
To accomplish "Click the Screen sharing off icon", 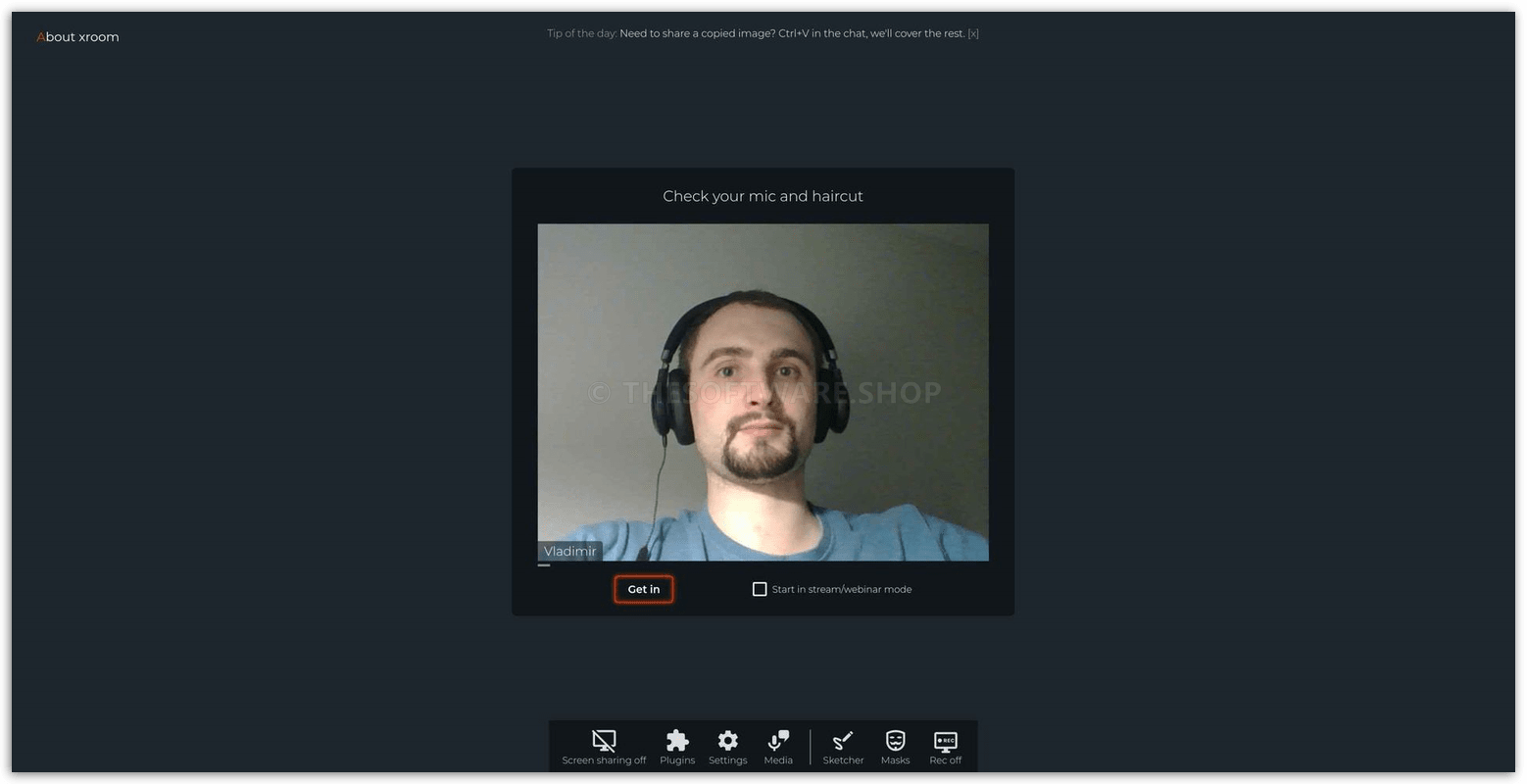I will click(x=604, y=740).
